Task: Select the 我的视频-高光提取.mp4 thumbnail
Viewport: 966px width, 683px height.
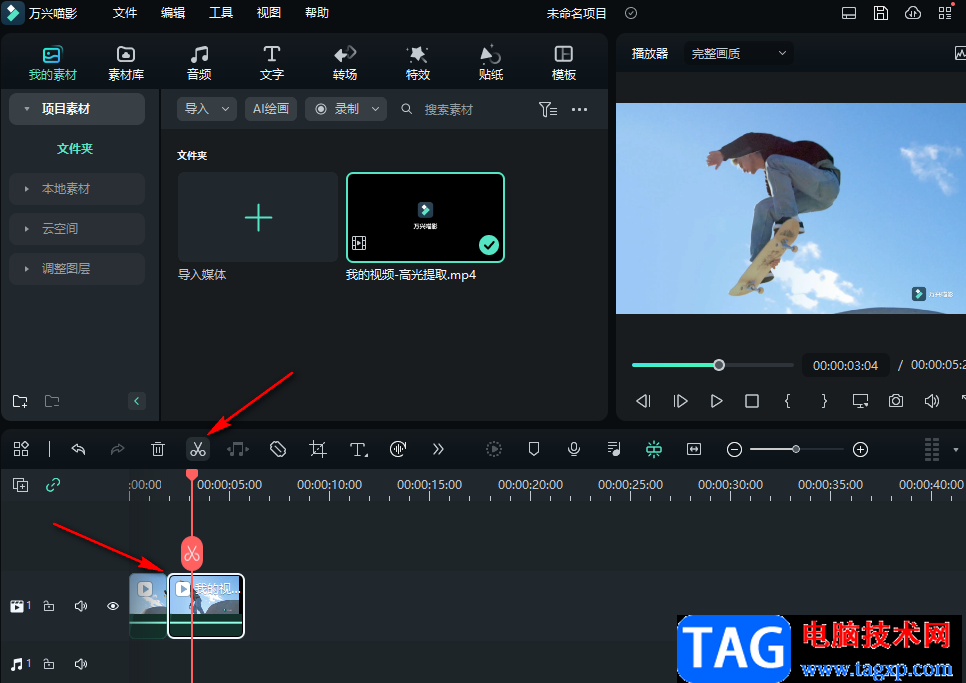Action: click(425, 217)
